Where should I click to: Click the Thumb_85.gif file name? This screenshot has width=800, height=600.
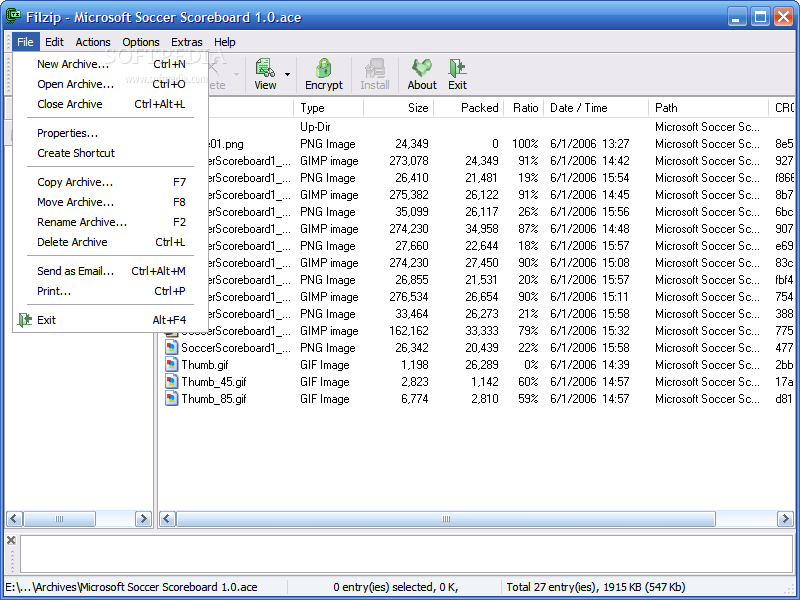(214, 399)
